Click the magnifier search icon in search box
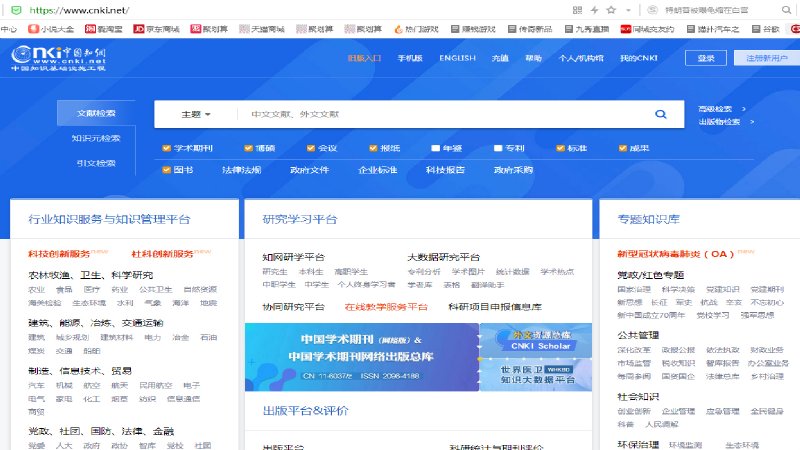The height and width of the screenshot is (450, 800). tap(661, 114)
